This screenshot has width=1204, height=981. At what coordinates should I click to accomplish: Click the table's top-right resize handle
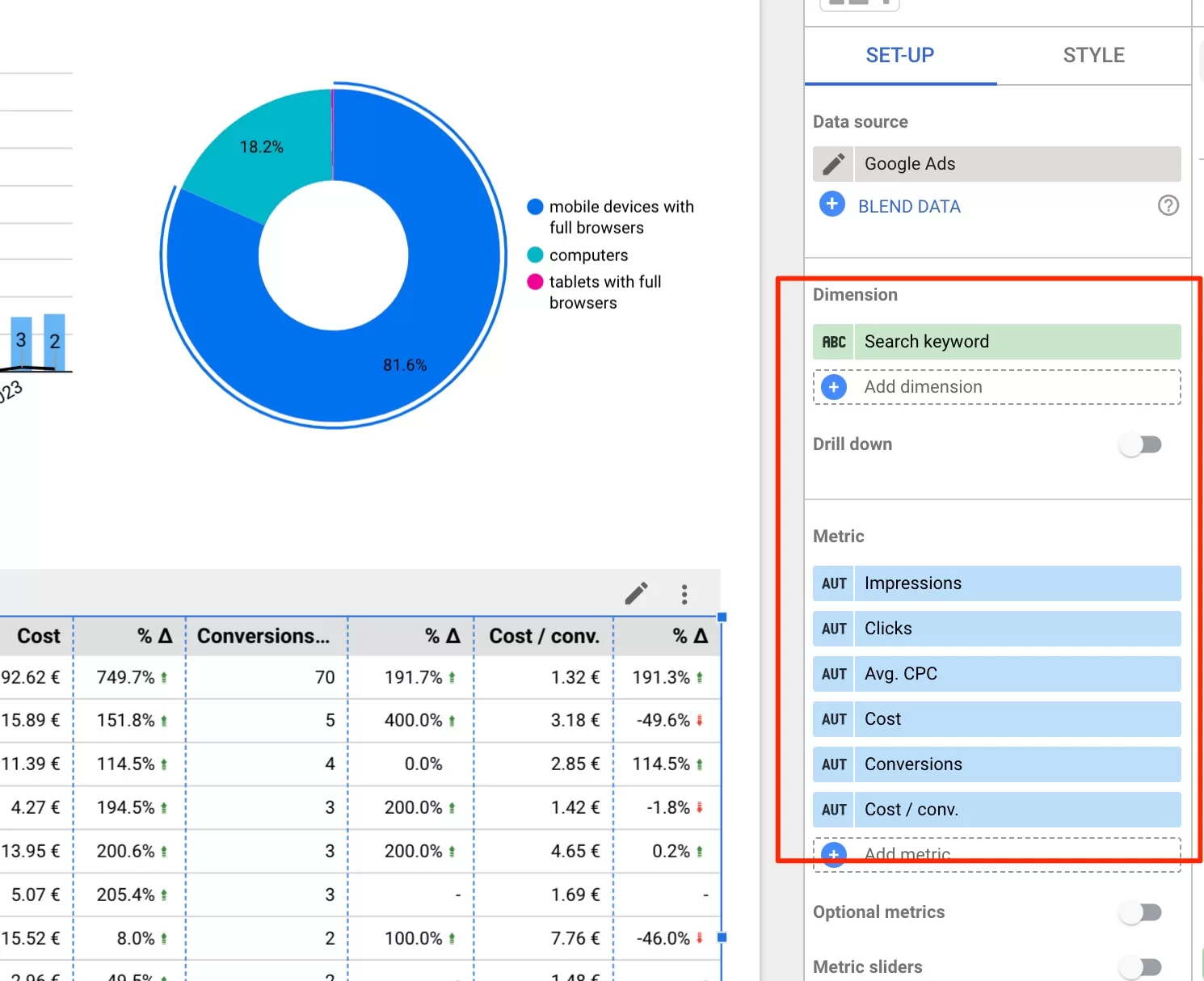pos(722,617)
